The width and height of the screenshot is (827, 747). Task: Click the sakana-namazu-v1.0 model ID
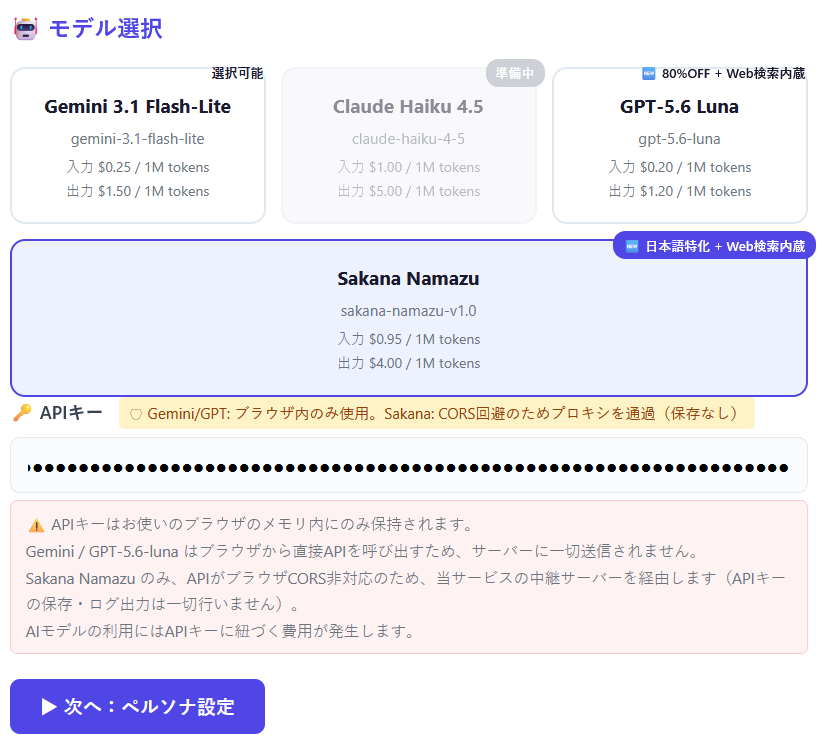coord(409,311)
